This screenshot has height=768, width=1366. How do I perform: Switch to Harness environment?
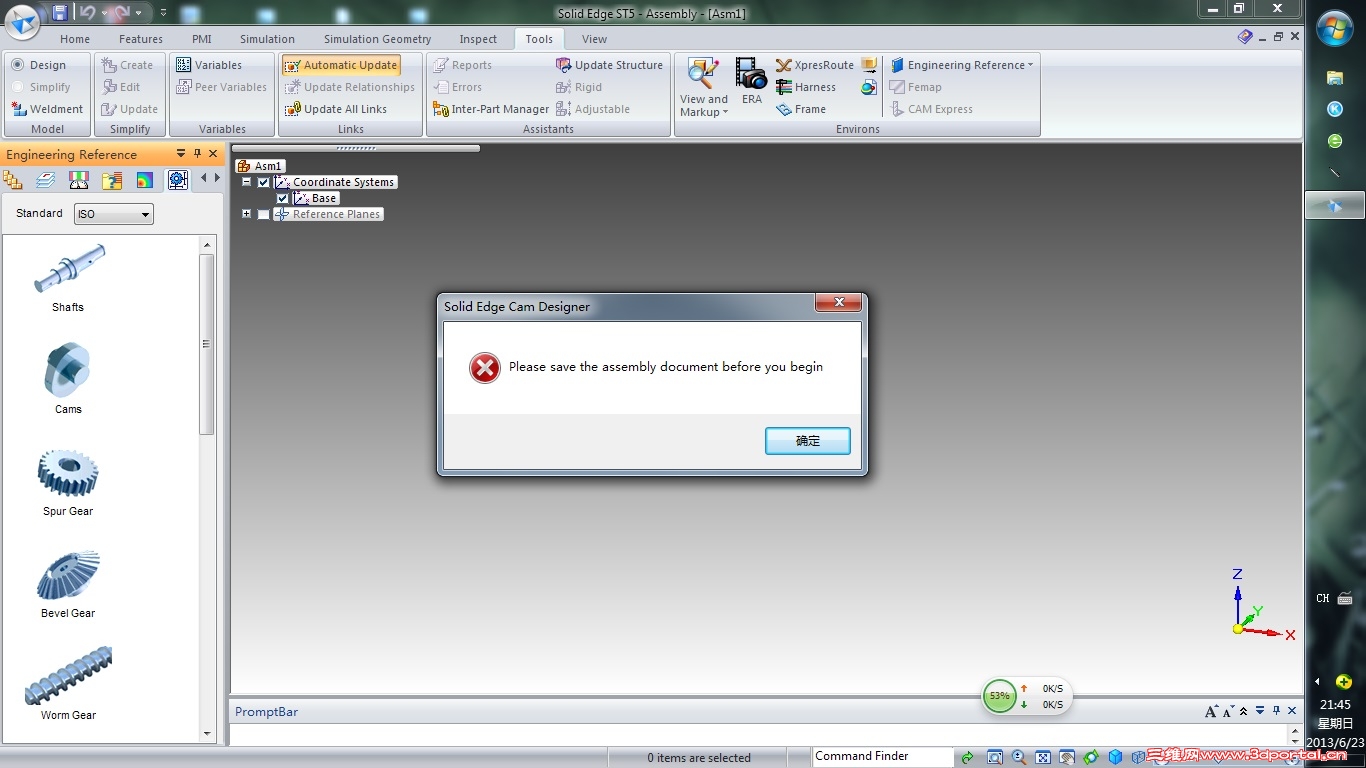(x=806, y=87)
